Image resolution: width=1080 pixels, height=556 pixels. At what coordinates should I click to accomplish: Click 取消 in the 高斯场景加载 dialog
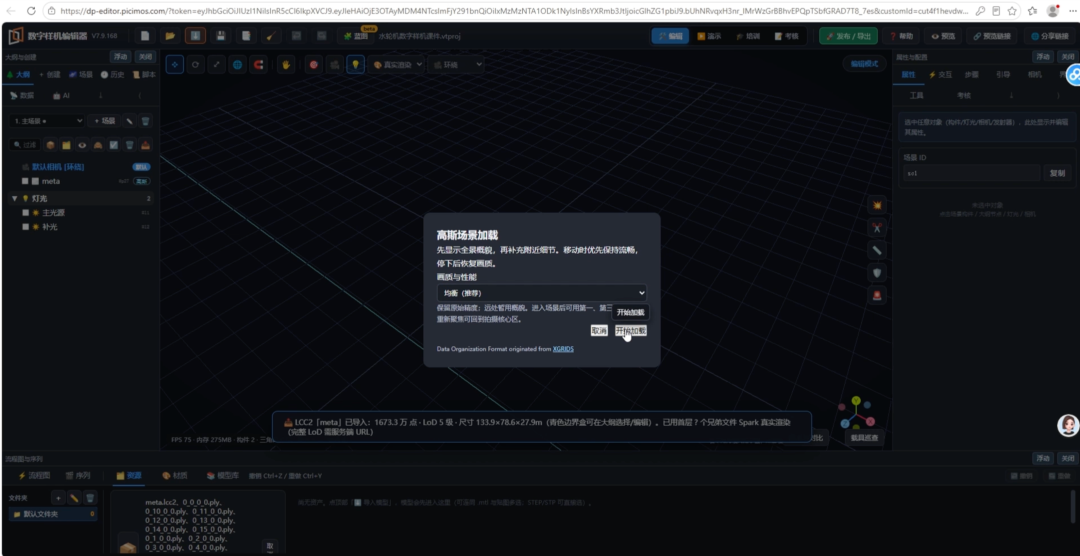tap(599, 331)
